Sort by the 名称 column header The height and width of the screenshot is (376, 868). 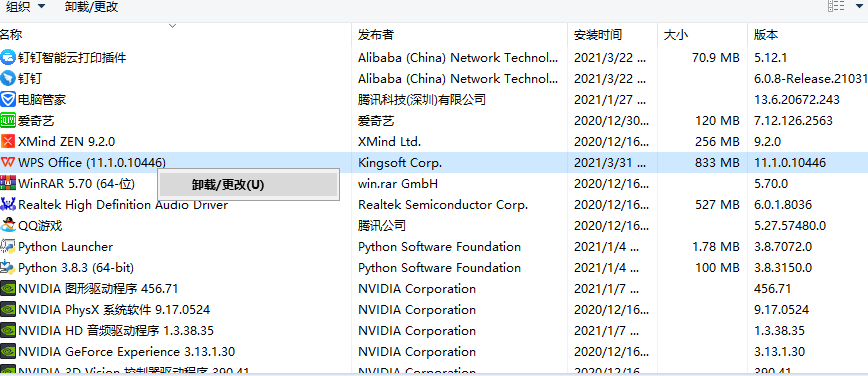coord(11,35)
